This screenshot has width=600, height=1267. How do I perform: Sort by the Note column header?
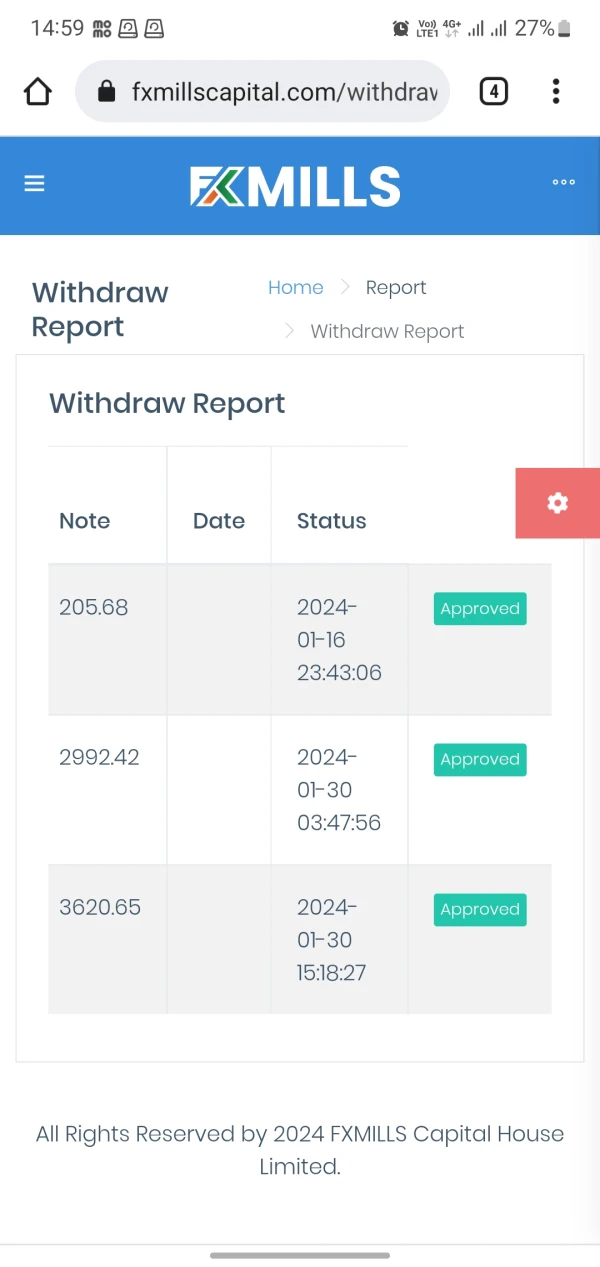pyautogui.click(x=85, y=521)
